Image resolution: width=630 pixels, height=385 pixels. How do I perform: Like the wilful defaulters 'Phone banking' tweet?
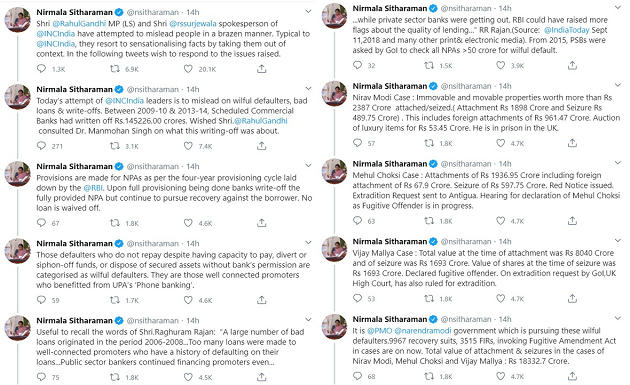click(x=188, y=299)
